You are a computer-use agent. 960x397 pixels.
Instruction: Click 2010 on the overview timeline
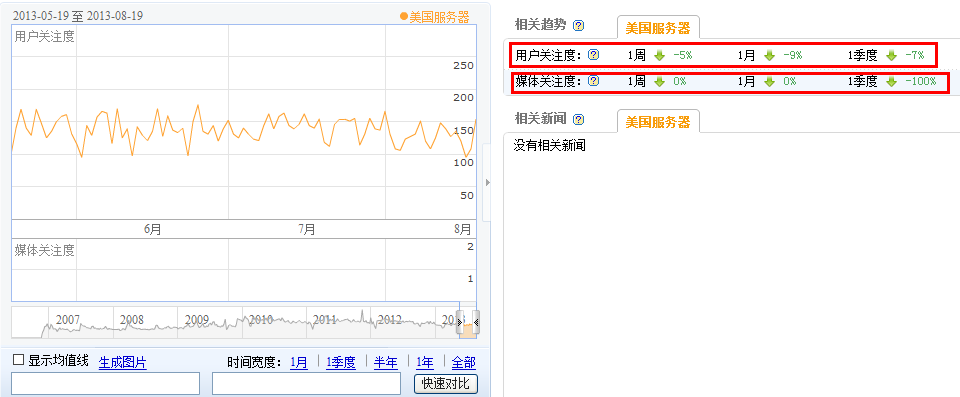(x=260, y=319)
